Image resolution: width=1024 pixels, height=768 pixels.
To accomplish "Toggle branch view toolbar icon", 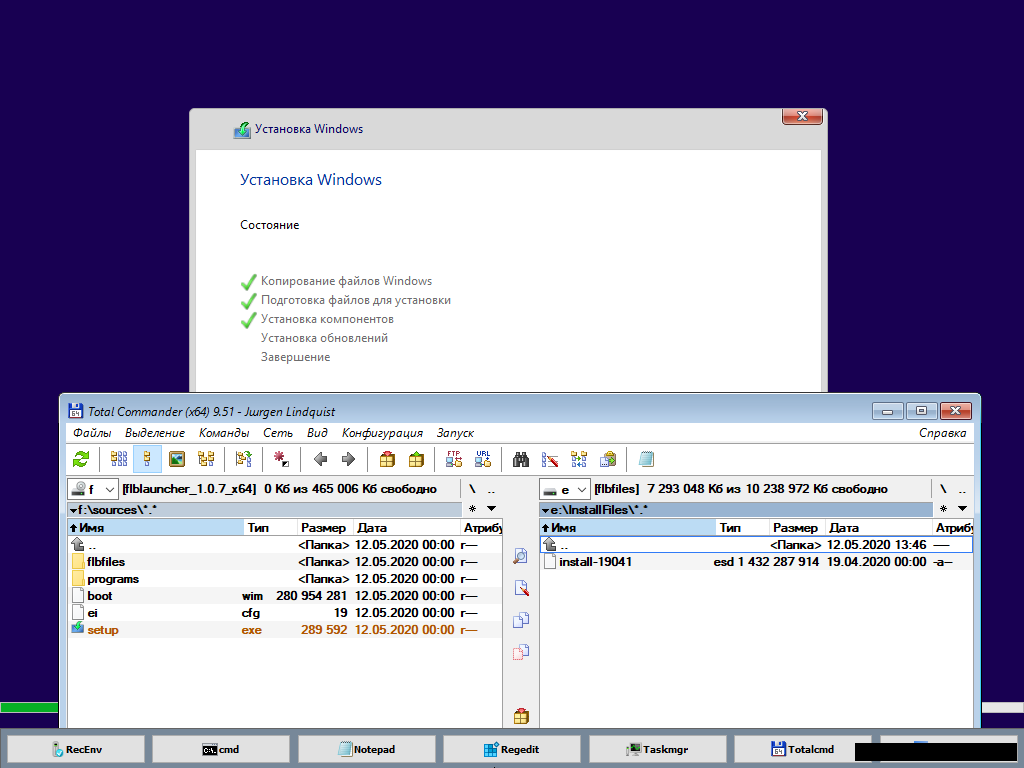I will [x=244, y=459].
